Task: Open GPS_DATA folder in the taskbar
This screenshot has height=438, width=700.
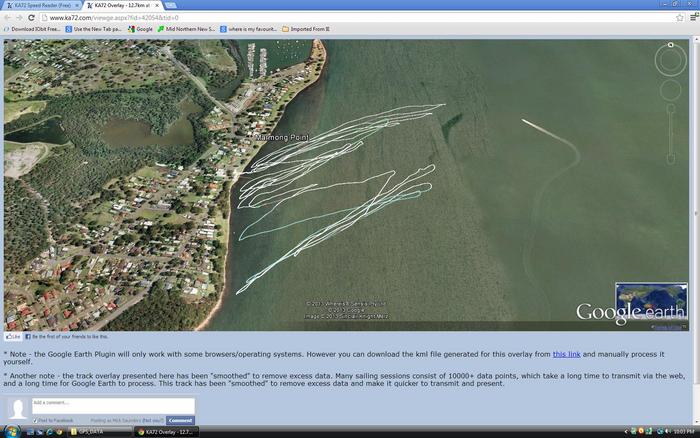Action: pyautogui.click(x=95, y=431)
